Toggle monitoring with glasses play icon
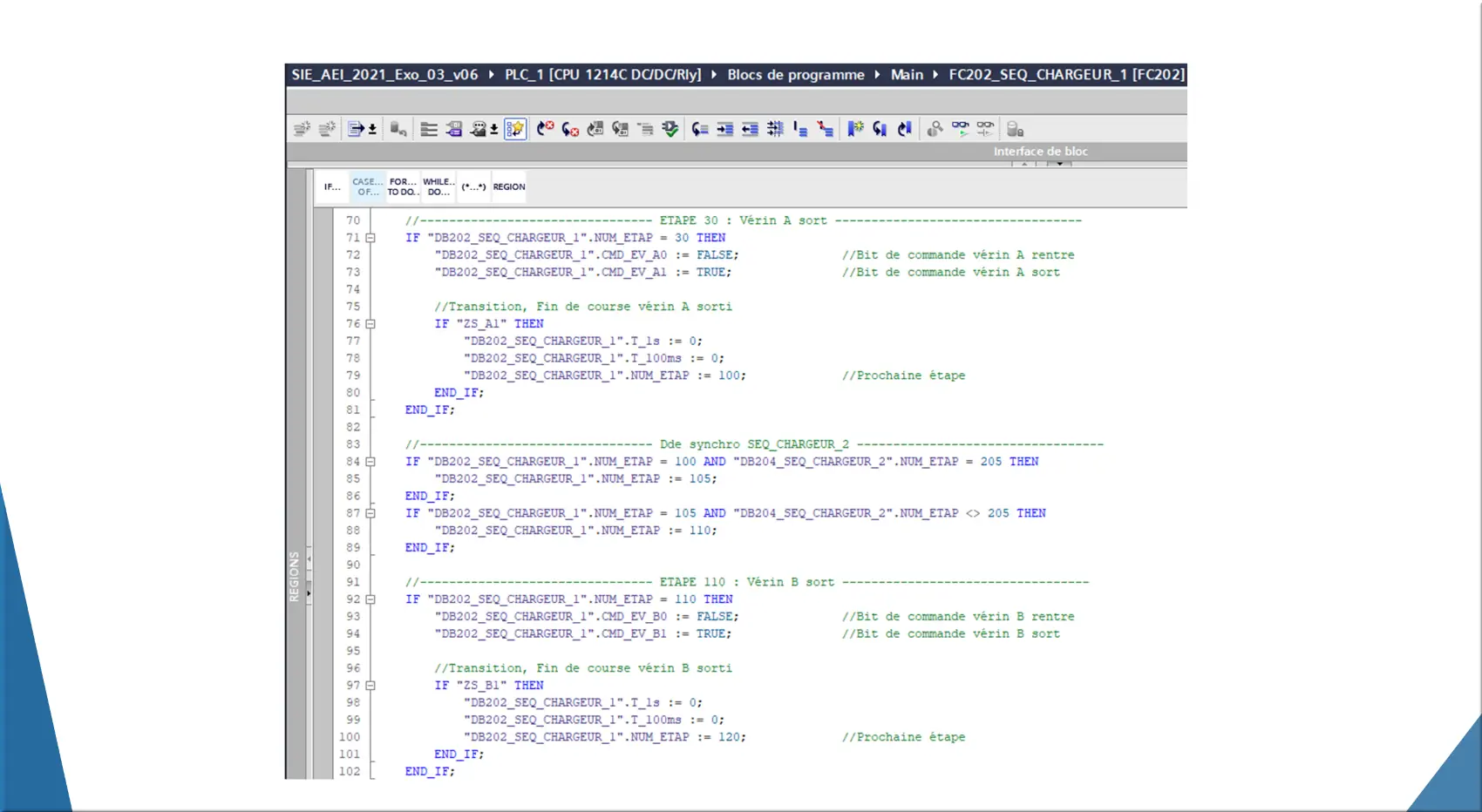The height and width of the screenshot is (812, 1482). (960, 129)
